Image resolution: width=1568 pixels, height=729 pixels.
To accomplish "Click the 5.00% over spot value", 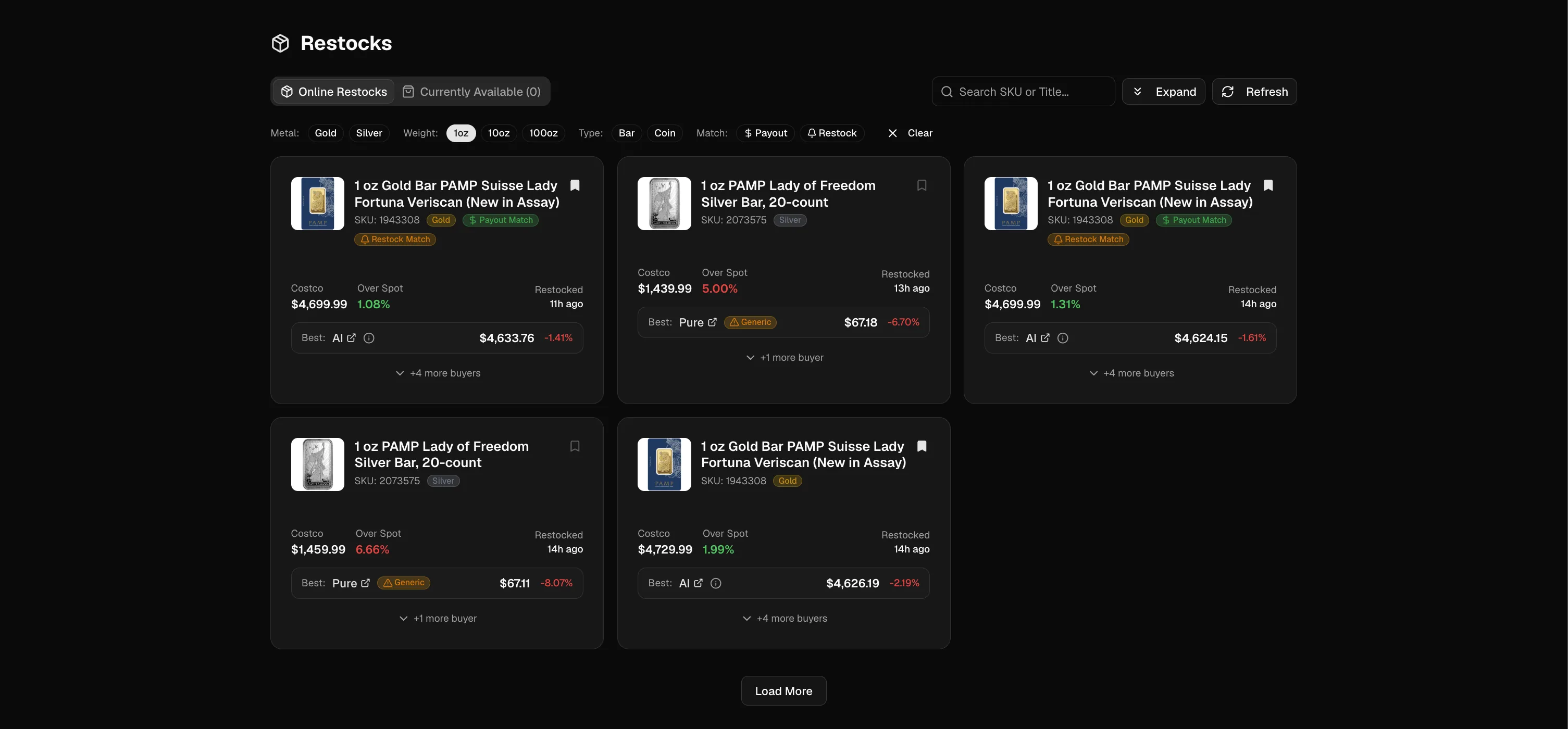I will tap(719, 288).
